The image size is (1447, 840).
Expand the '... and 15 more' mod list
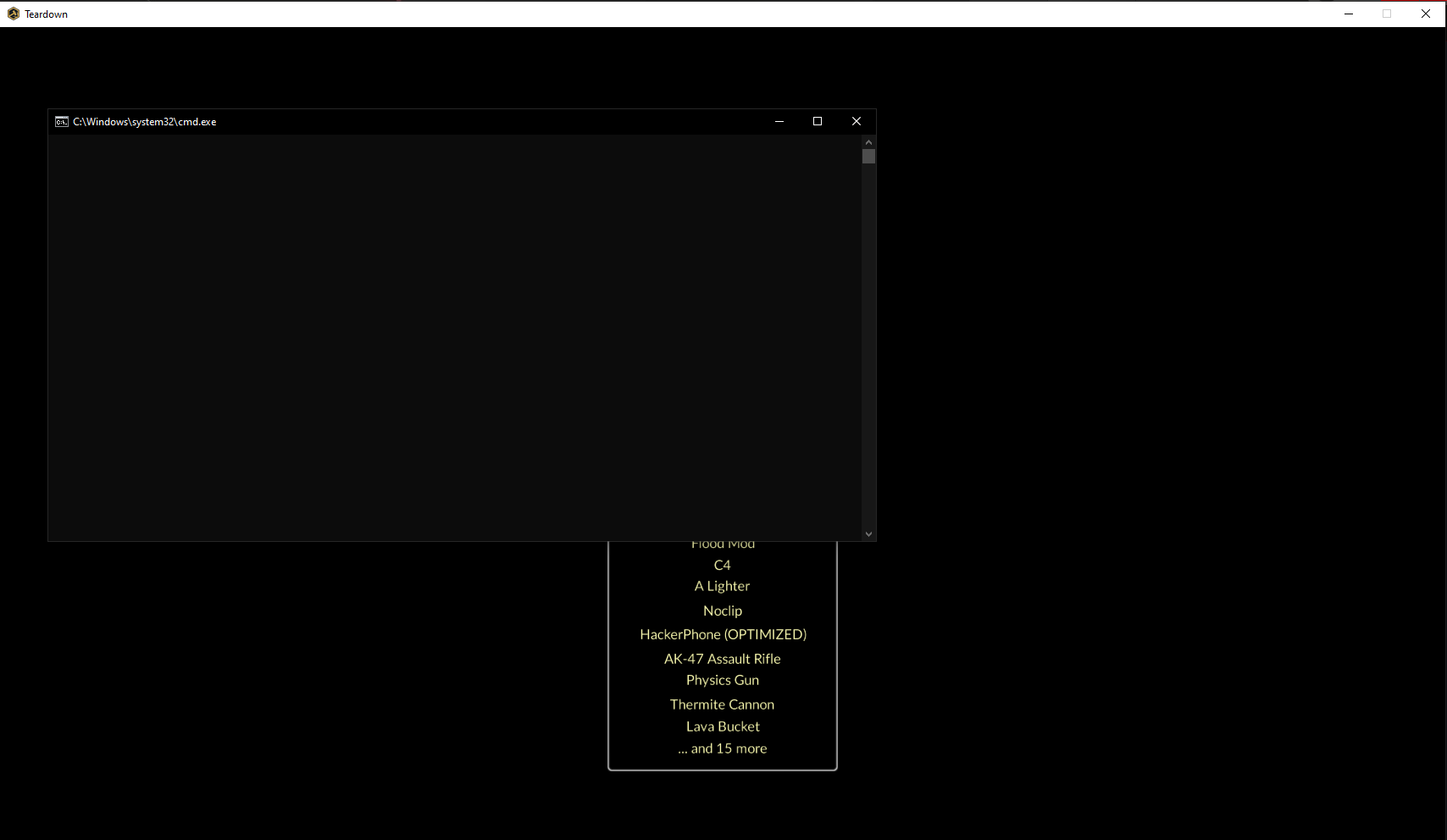pos(722,748)
